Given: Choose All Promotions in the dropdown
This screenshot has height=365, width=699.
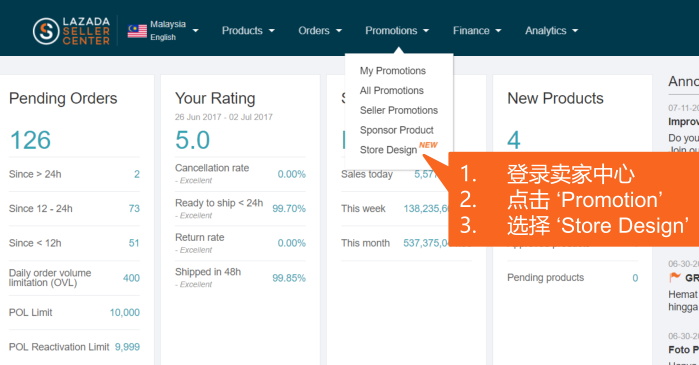Looking at the screenshot, I should [391, 90].
